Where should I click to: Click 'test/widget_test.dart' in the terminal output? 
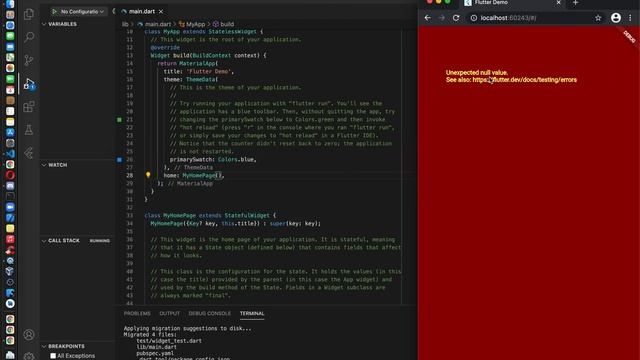(169, 340)
